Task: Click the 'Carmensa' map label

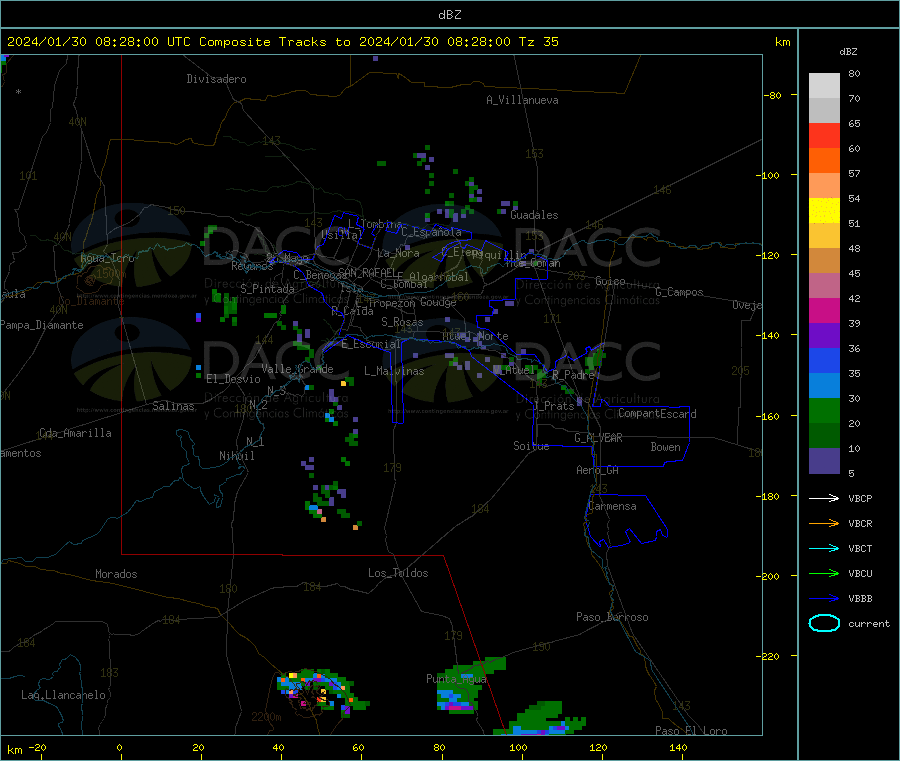Action: tap(612, 507)
